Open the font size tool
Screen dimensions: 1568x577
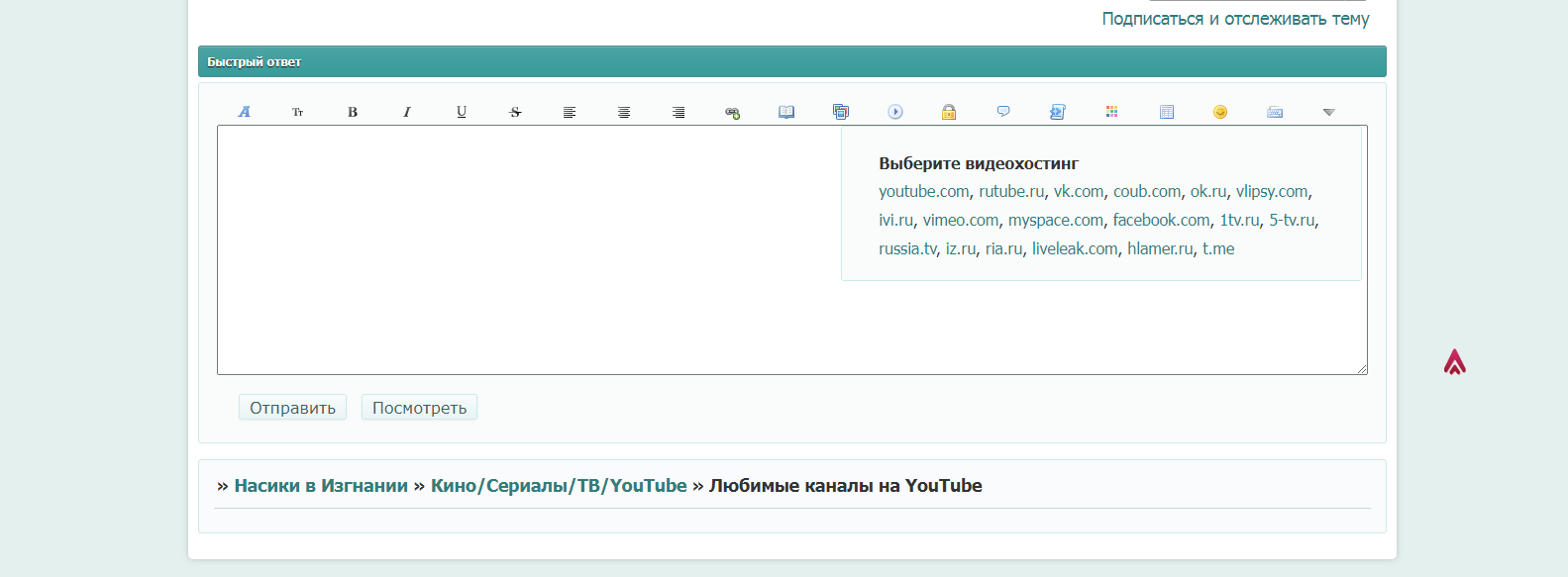(x=298, y=112)
